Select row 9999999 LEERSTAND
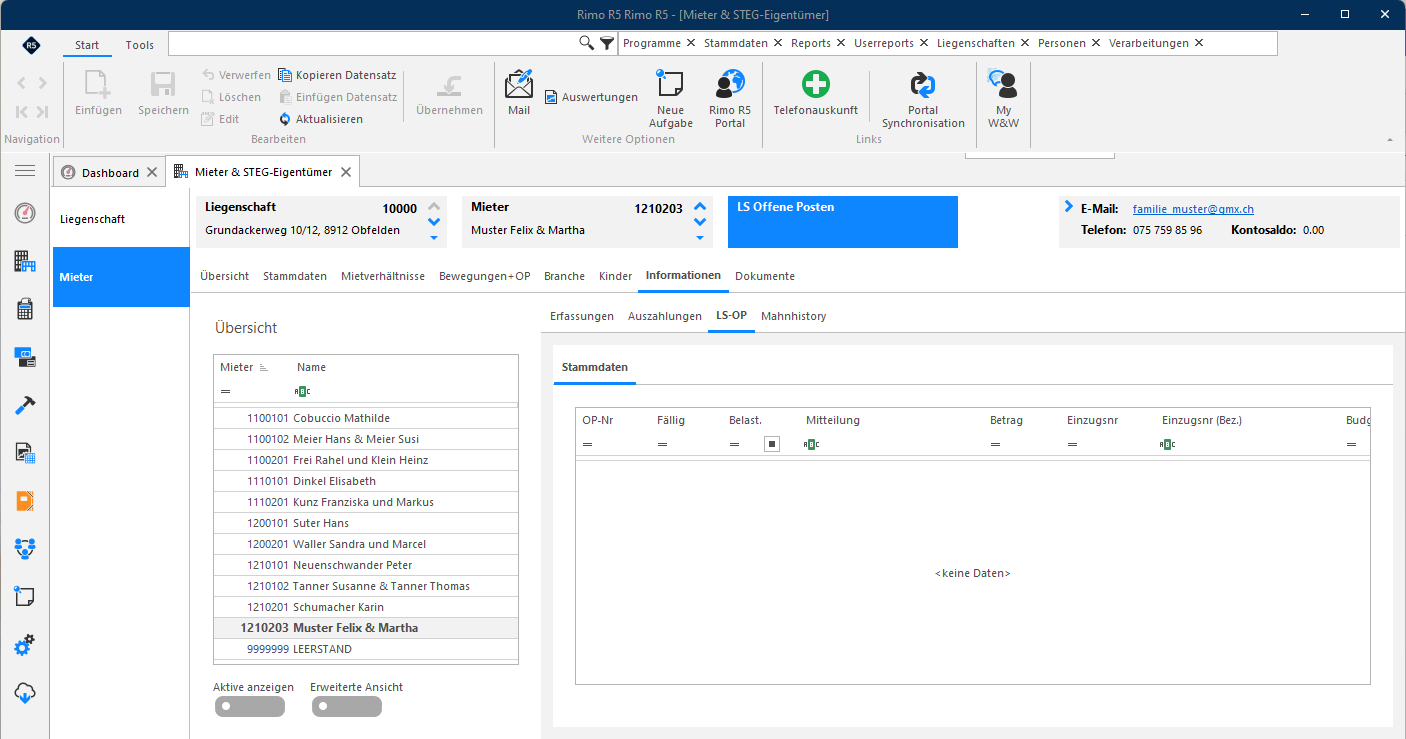This screenshot has height=739, width=1406. point(366,649)
